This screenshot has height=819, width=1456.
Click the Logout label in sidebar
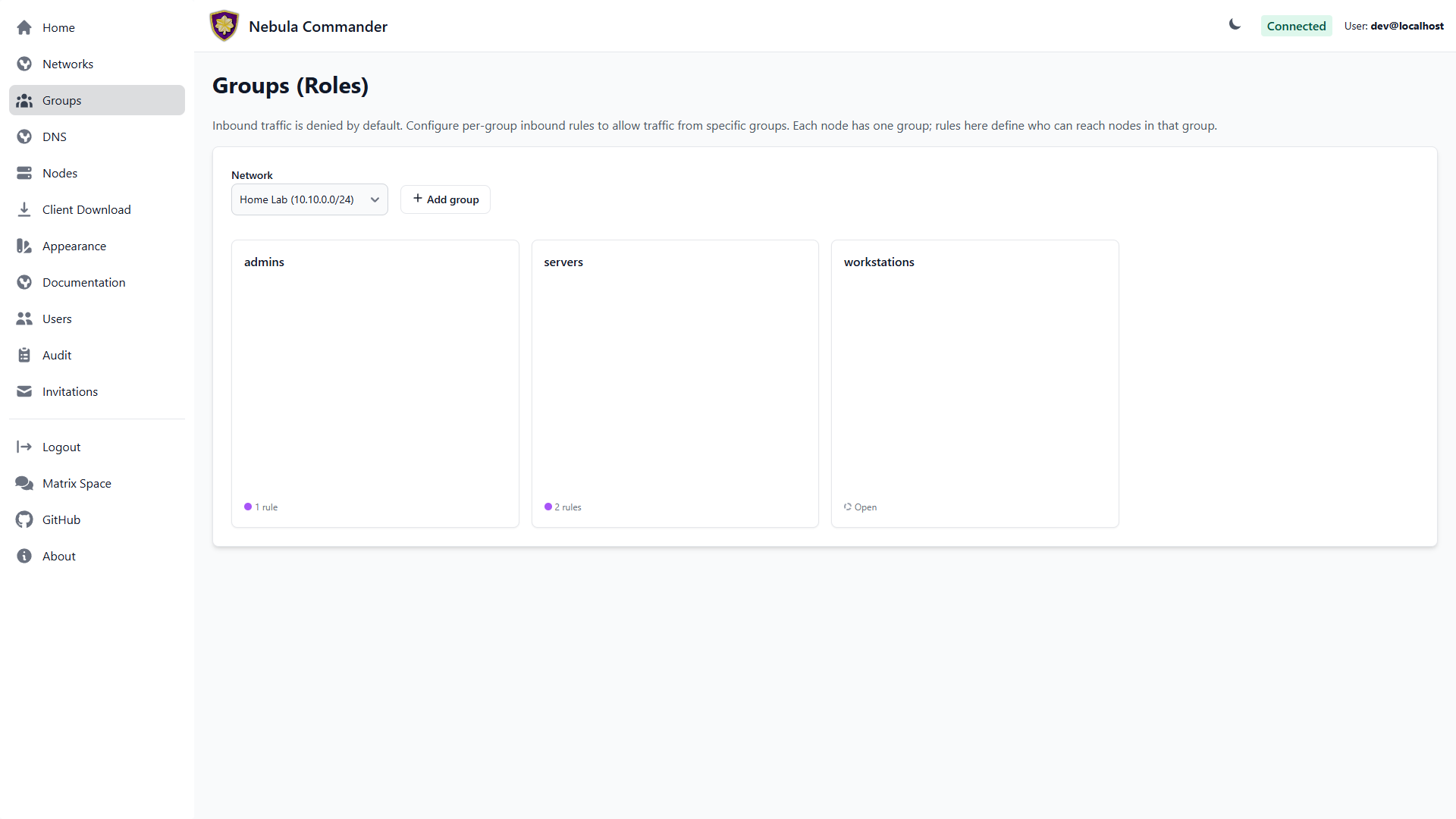point(61,447)
